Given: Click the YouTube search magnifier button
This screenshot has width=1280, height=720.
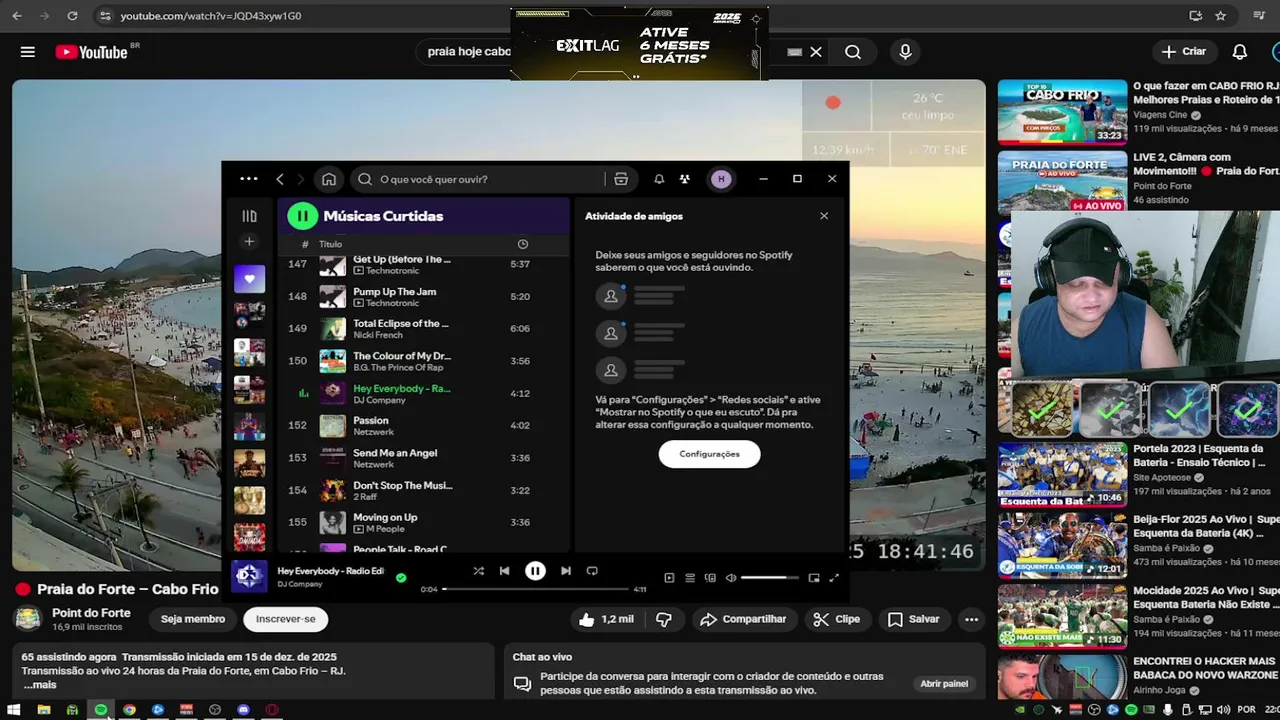Looking at the screenshot, I should point(853,52).
